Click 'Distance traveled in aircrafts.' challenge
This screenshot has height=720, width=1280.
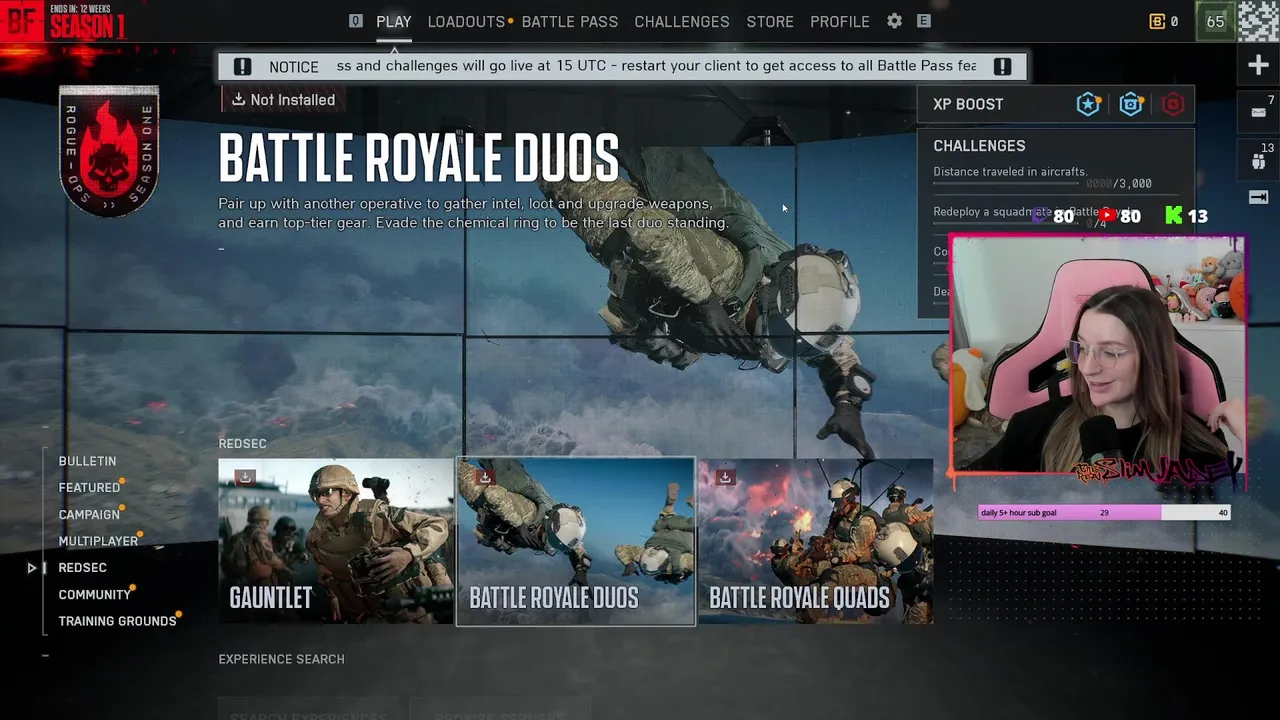(x=1010, y=172)
